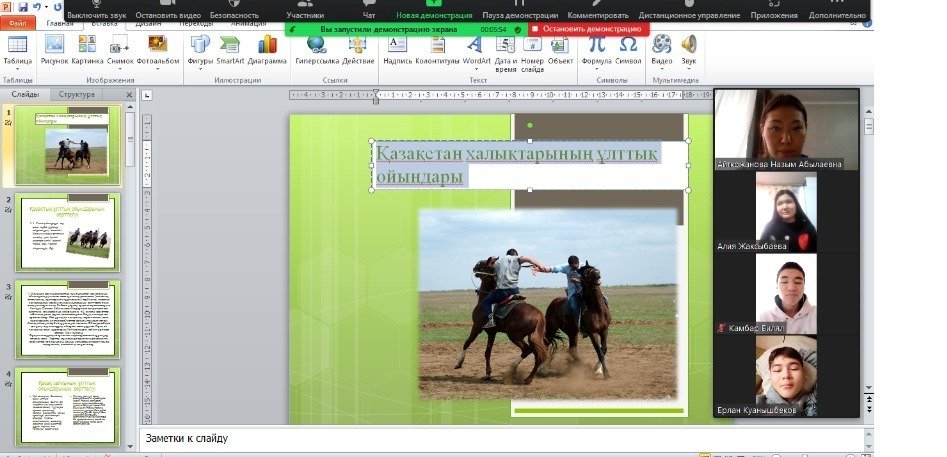Viewport: 947px width, 457px height.
Task: Open the Zoom Чат window
Action: (x=369, y=10)
